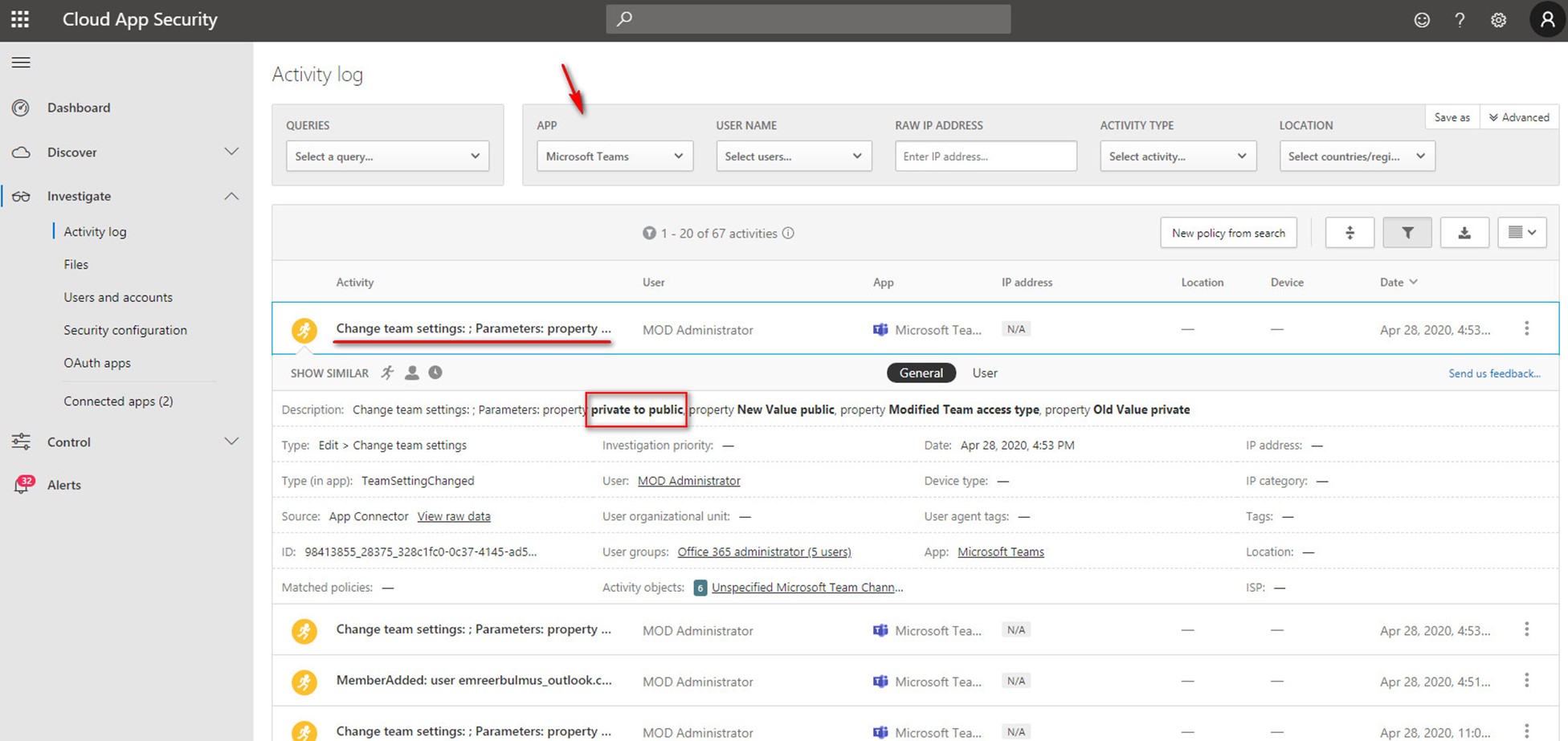Open the feedback smiley icon
The image size is (1568, 741).
1422,20
